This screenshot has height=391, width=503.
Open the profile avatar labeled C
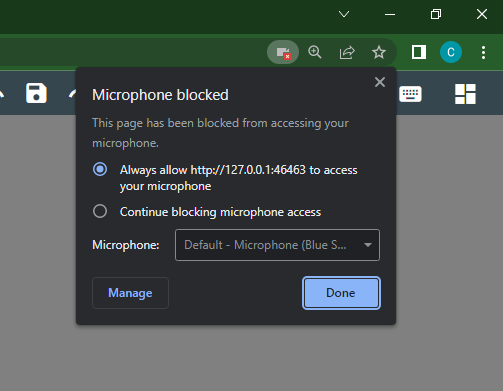pyautogui.click(x=451, y=52)
